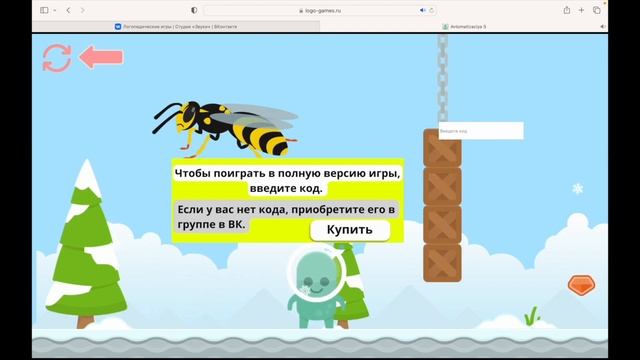Click the pink back arrow

click(x=101, y=57)
